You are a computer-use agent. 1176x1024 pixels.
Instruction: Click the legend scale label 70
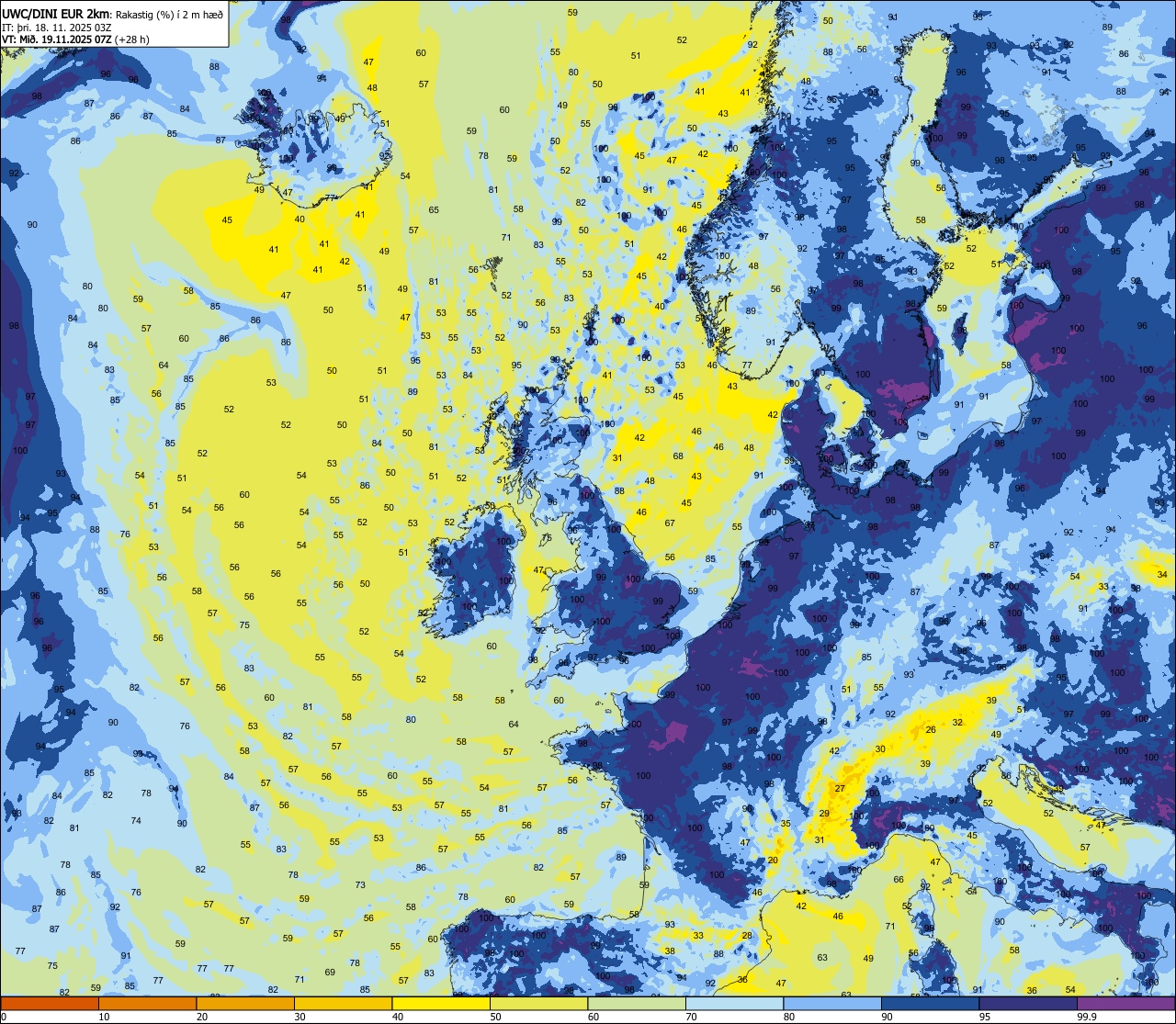693,1017
